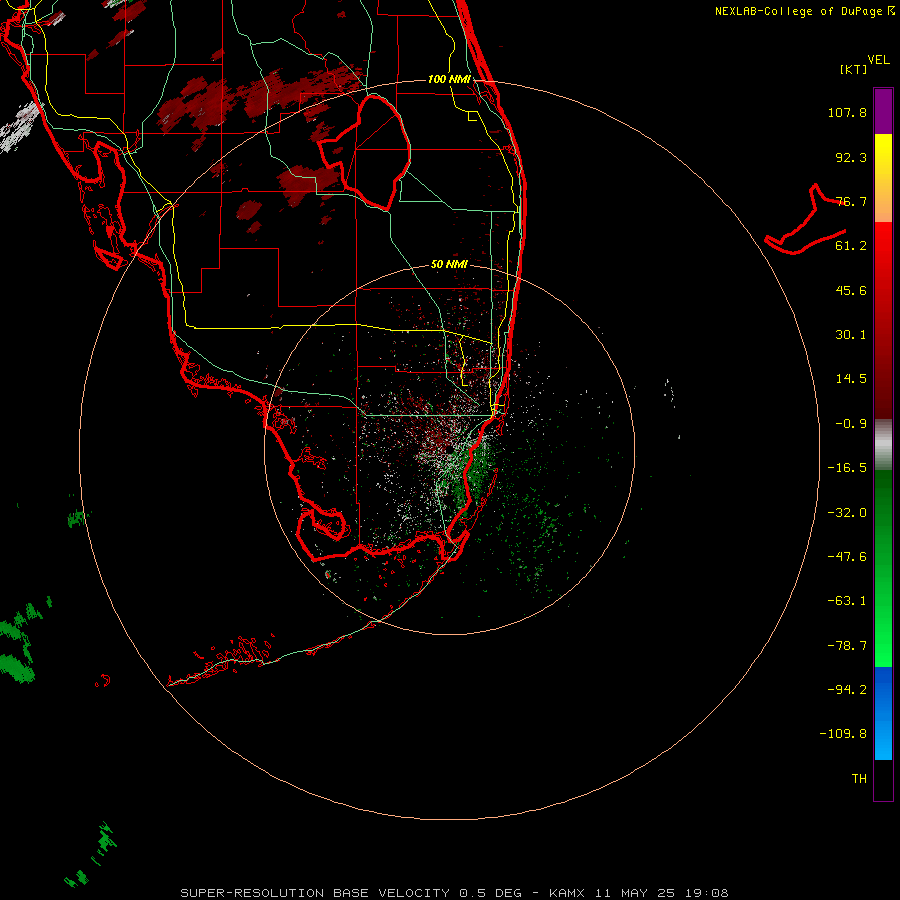900x900 pixels.
Task: Click the -109.8 velocity scale value
Action: [843, 734]
